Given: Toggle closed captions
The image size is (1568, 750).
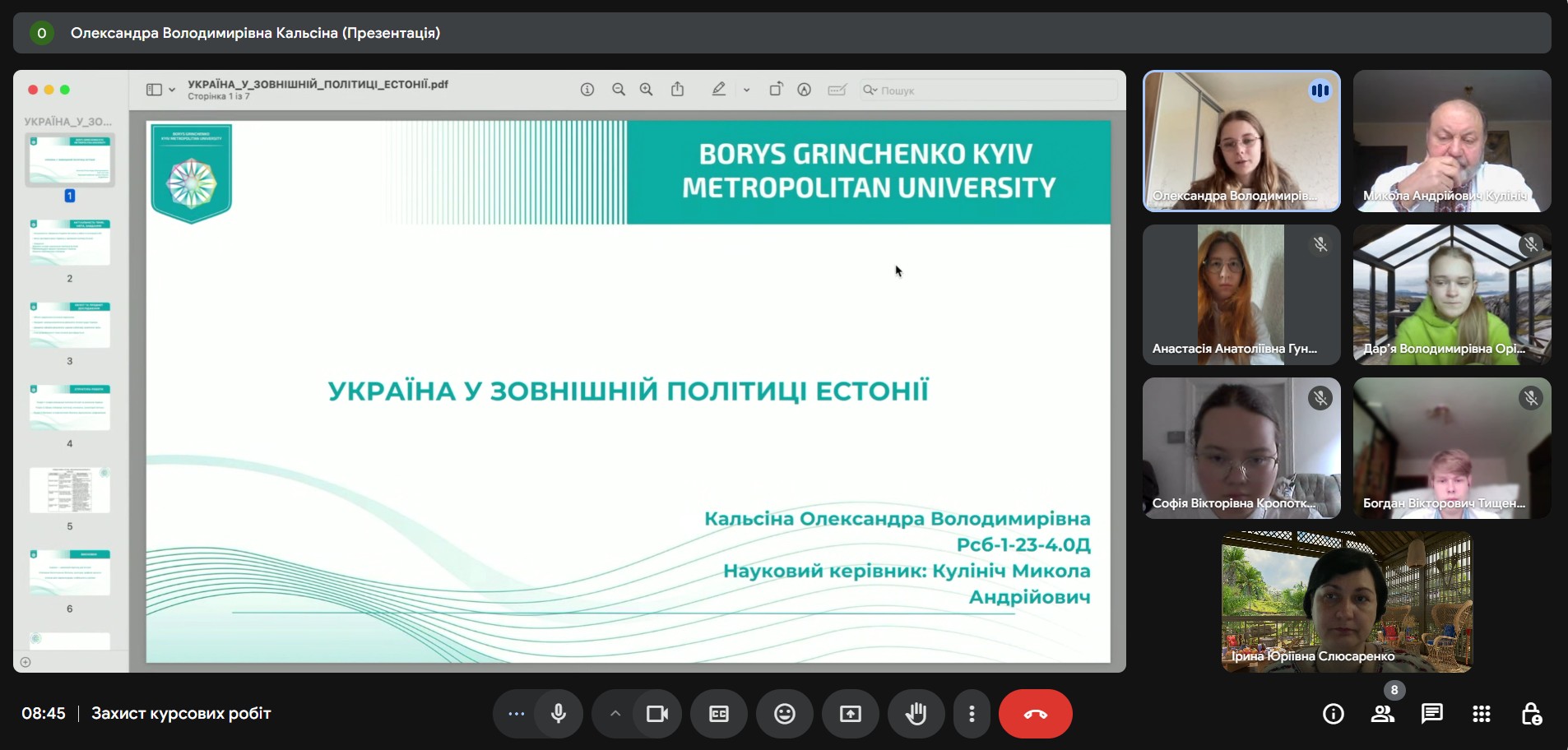Looking at the screenshot, I should click(718, 714).
